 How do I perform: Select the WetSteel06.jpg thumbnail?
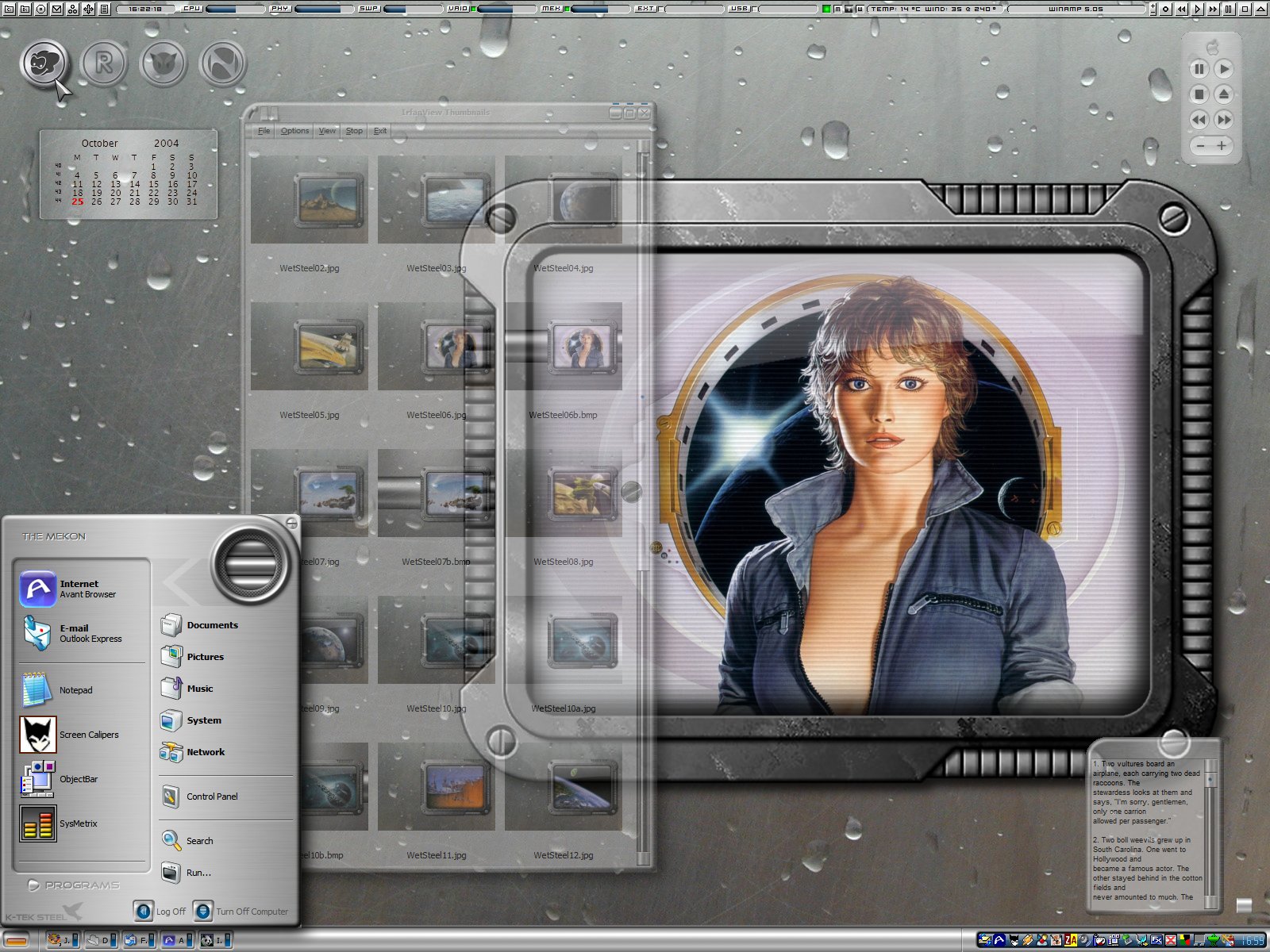point(437,347)
